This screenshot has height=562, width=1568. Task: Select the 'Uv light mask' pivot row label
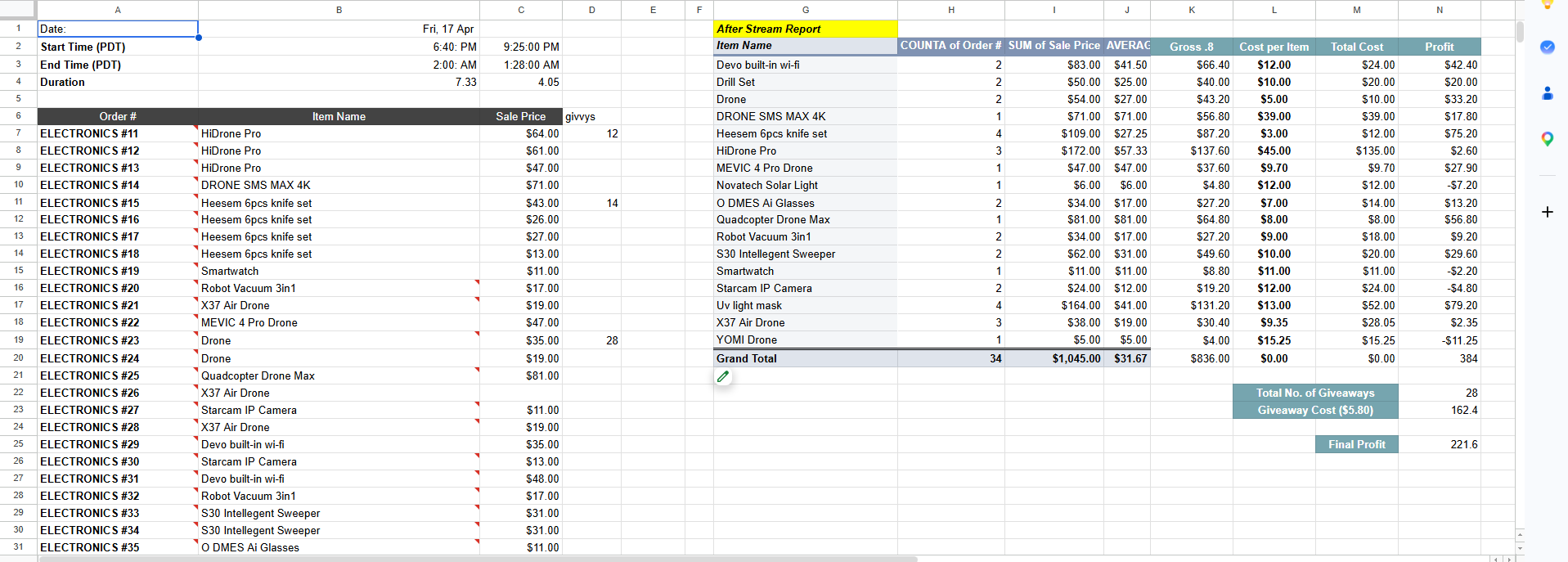click(806, 305)
